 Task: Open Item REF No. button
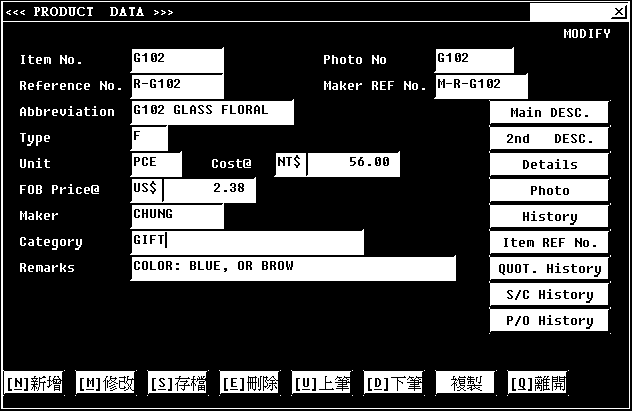549,242
